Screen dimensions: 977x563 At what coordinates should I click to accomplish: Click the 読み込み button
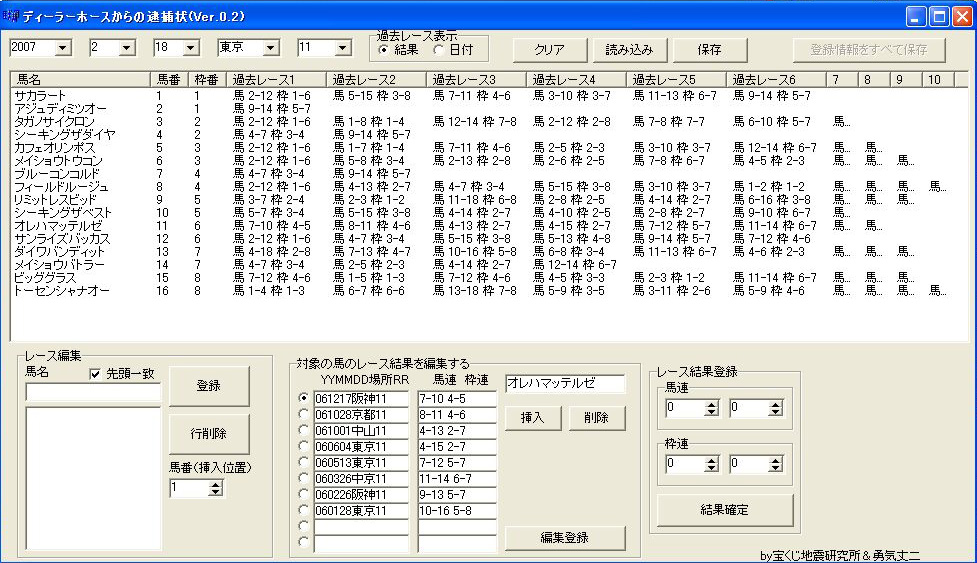(629, 49)
